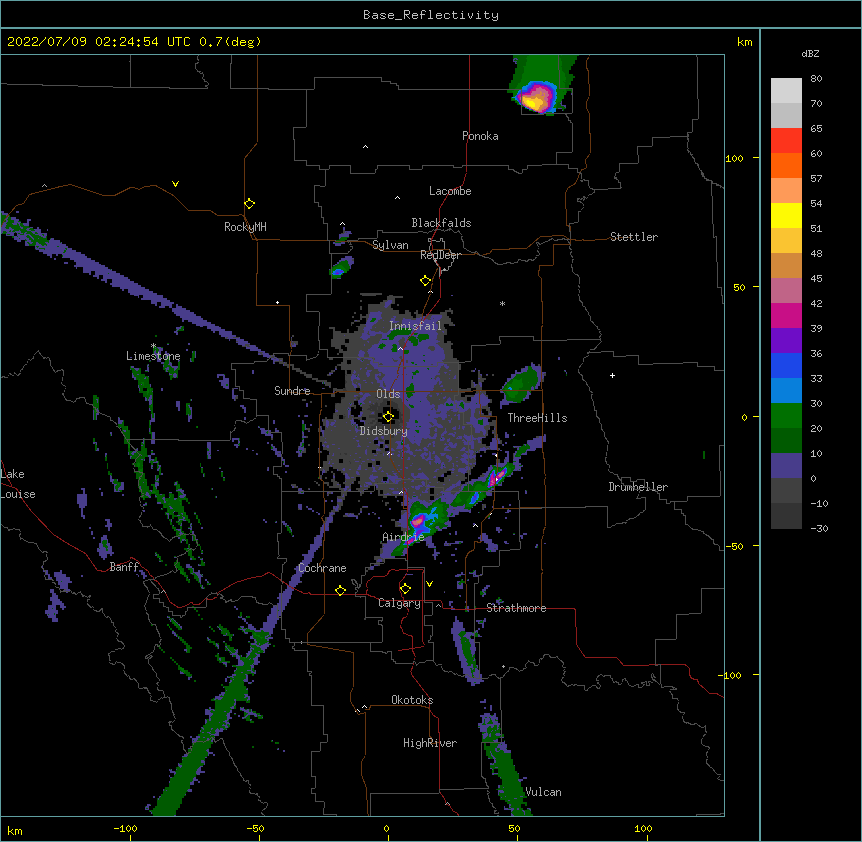Viewport: 862px width, 842px height.
Task: Click the dBZ legend heading
Action: [810, 54]
